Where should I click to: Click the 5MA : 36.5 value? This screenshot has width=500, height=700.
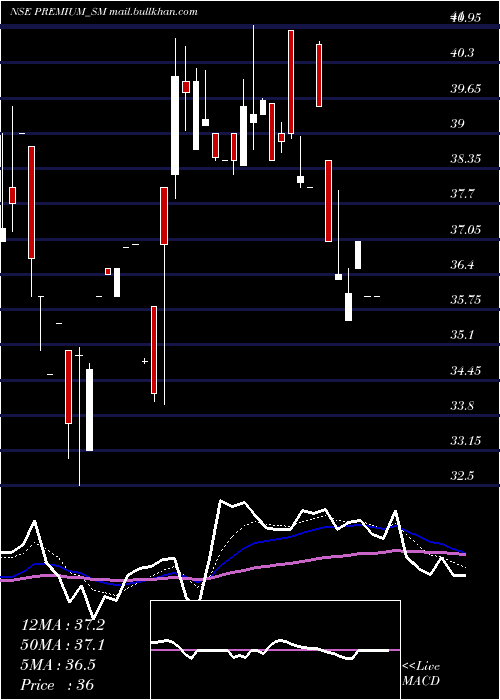[58, 665]
